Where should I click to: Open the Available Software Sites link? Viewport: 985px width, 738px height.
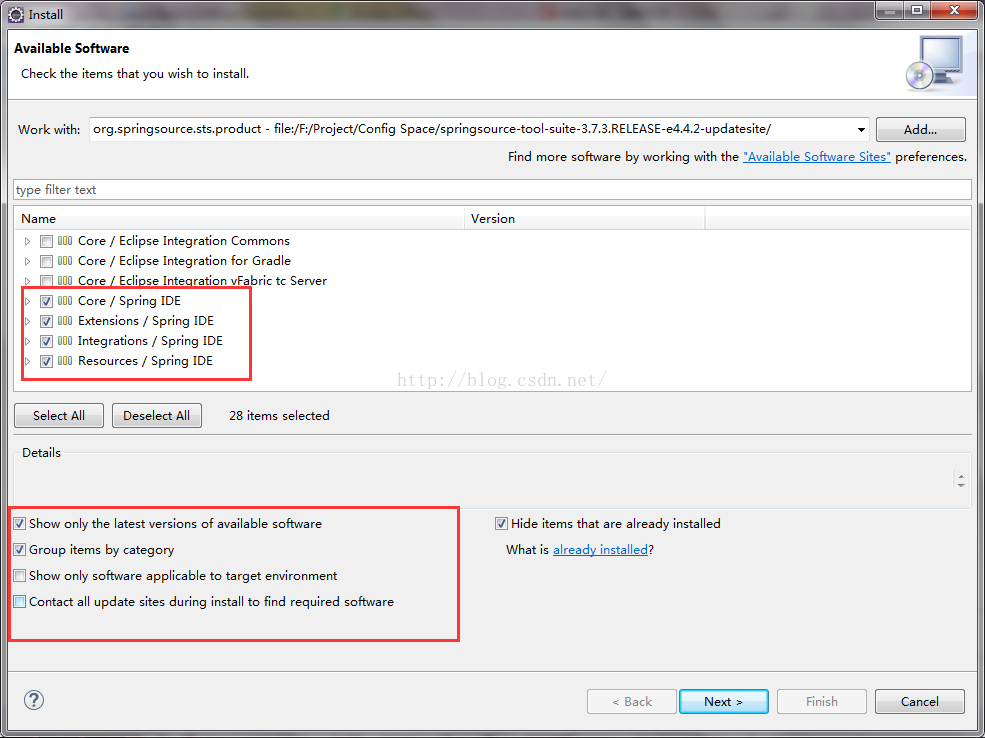point(817,156)
